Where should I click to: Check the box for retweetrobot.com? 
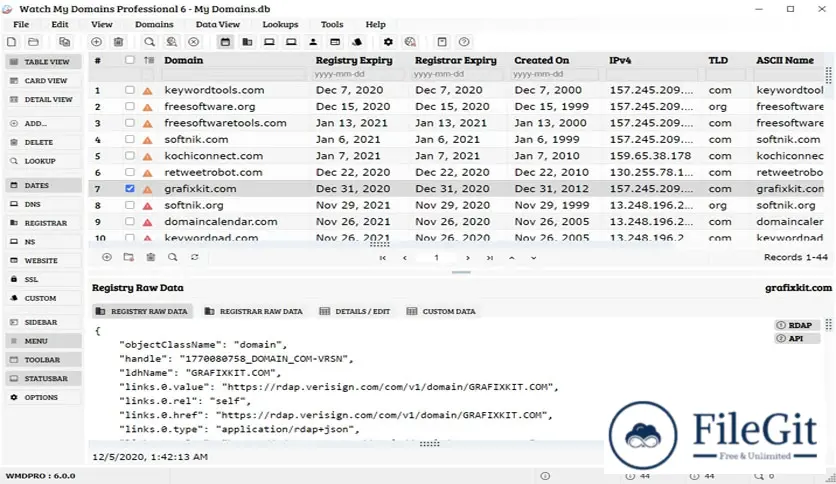130,172
